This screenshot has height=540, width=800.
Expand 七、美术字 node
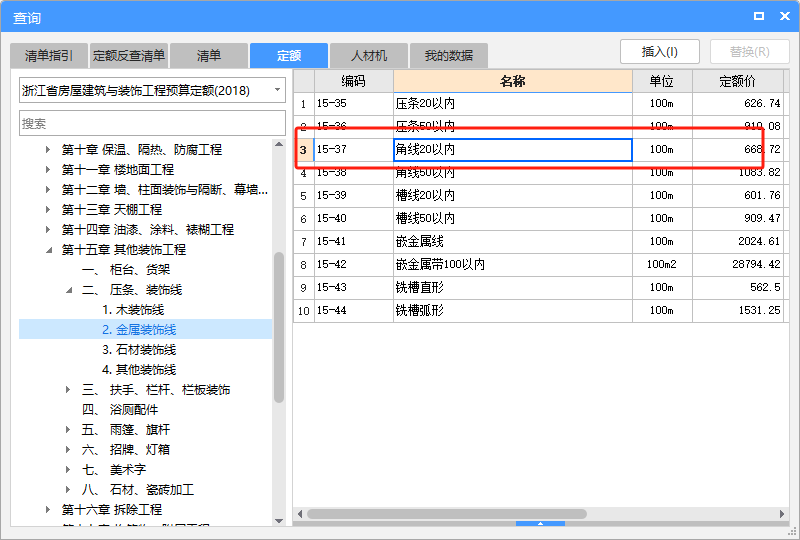68,470
